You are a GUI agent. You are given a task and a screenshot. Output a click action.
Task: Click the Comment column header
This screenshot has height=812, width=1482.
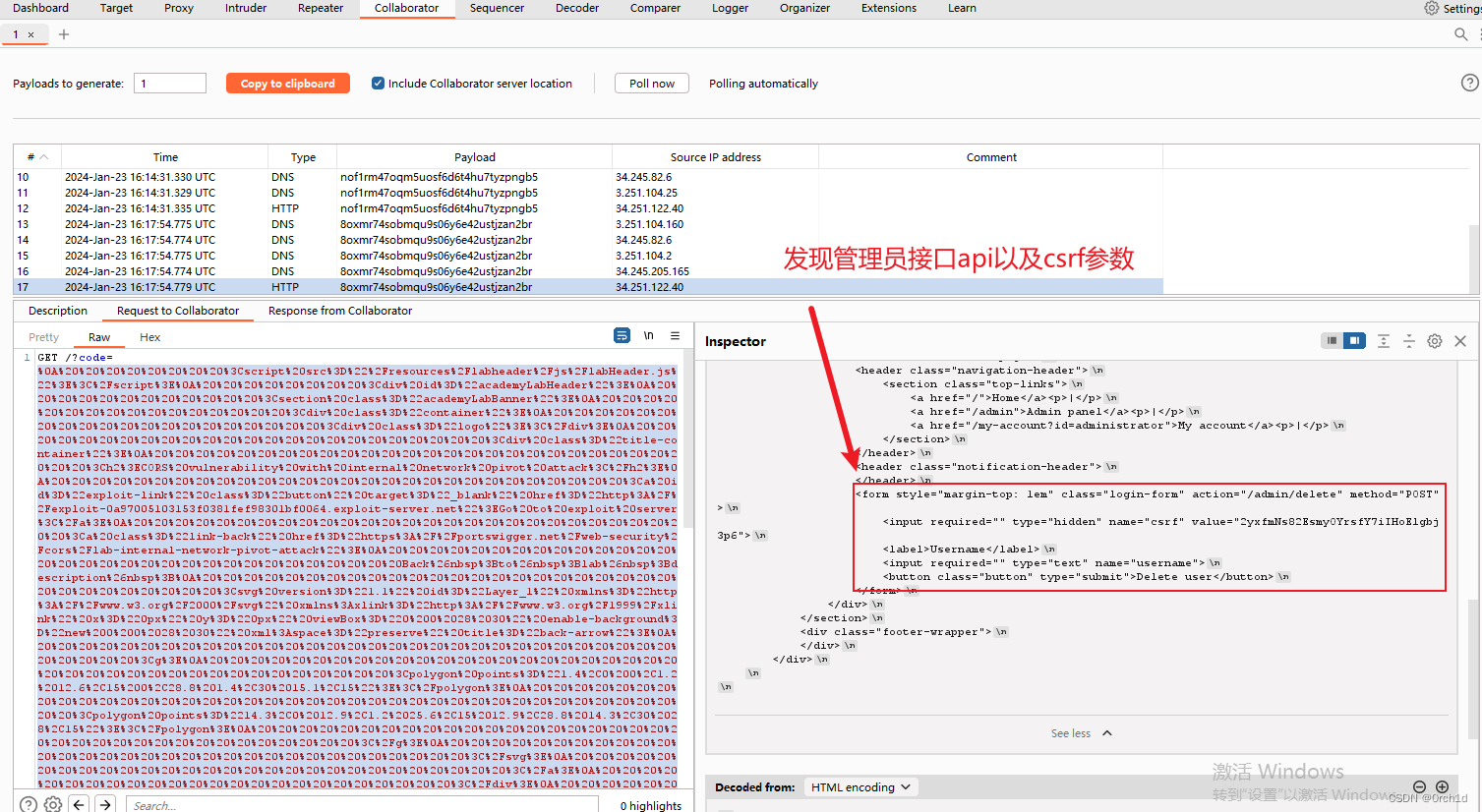(x=991, y=157)
